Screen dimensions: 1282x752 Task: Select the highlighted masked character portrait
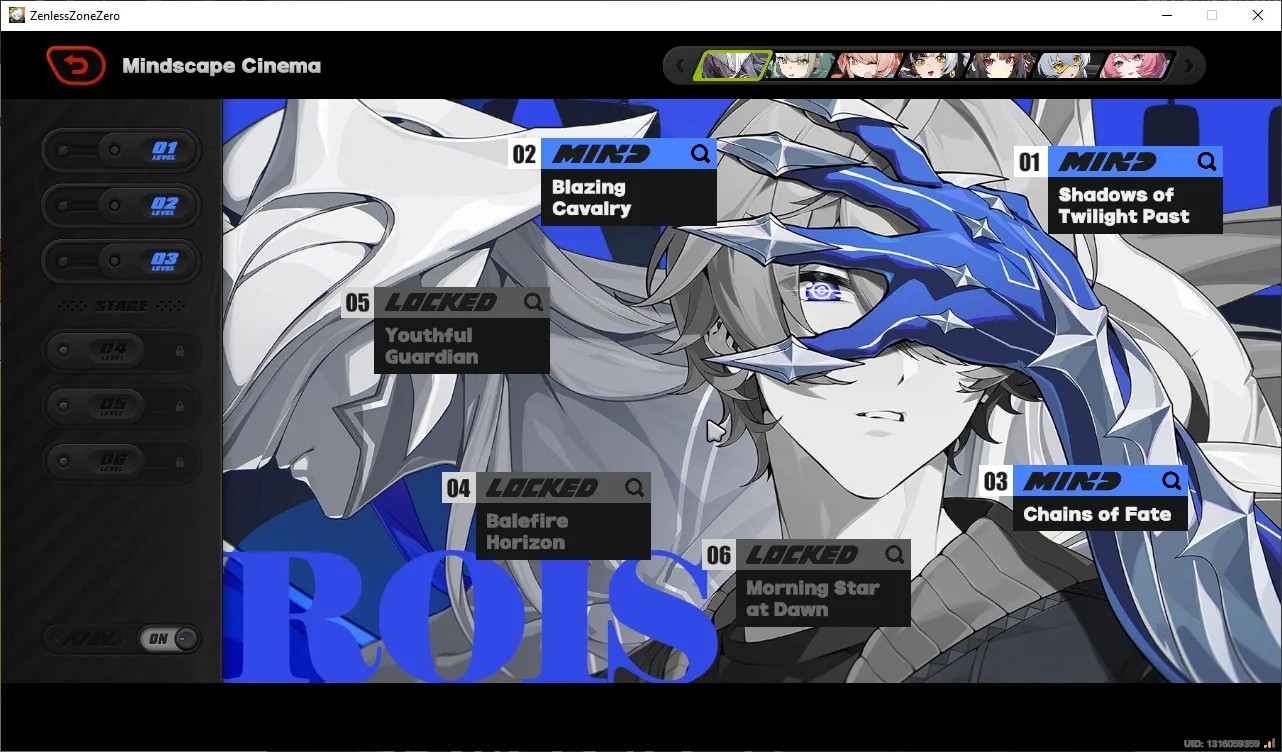[733, 66]
